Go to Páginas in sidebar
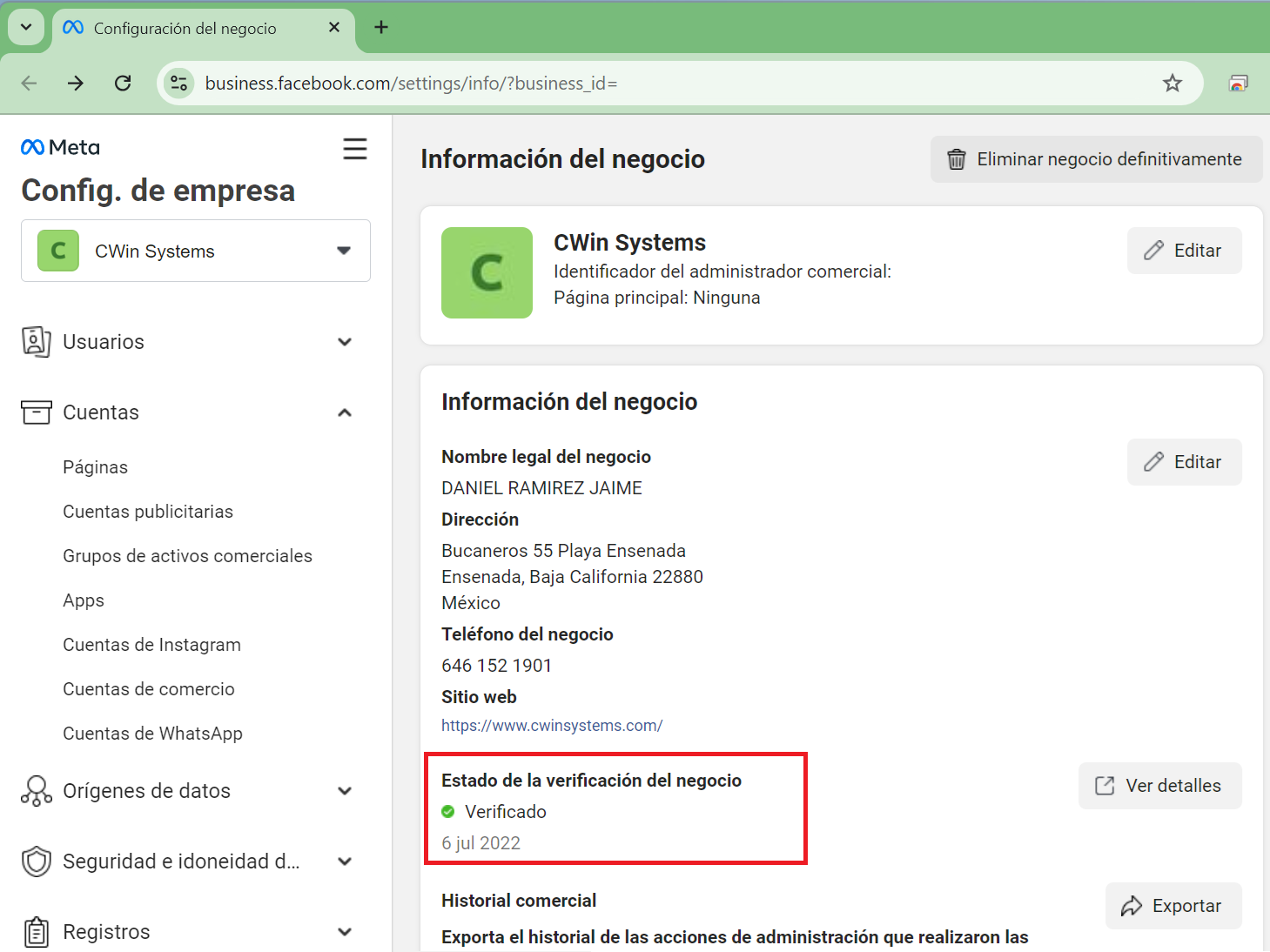Image resolution: width=1270 pixels, height=952 pixels. click(95, 467)
